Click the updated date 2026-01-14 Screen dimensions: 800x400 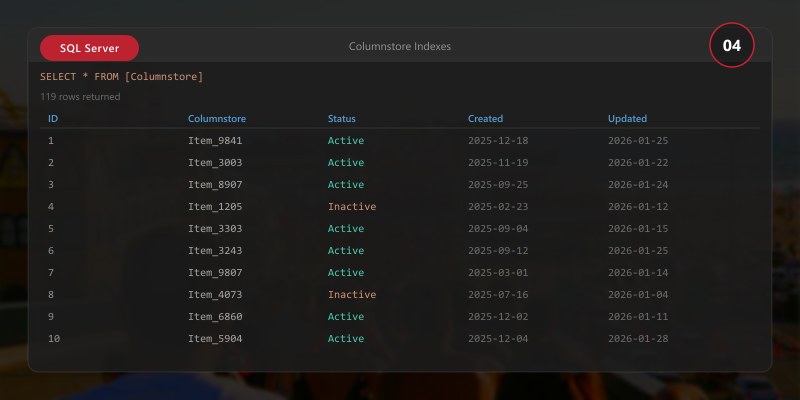[638, 272]
